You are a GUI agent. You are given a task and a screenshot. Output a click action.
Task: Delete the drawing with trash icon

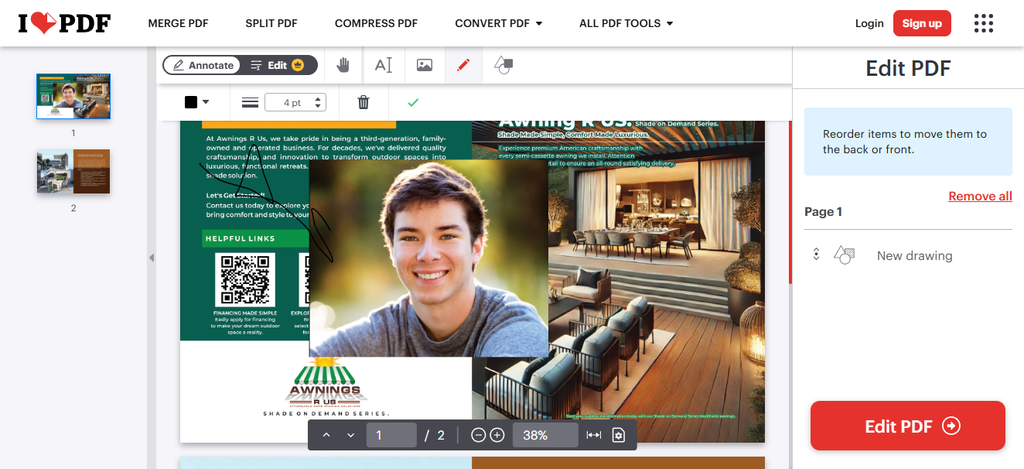tap(363, 102)
